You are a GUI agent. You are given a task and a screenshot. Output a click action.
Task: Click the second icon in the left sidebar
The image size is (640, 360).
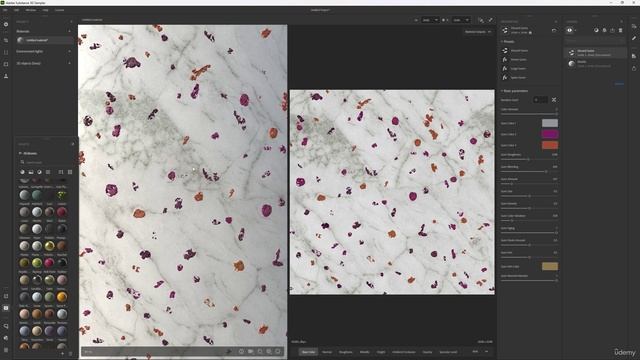(6, 40)
